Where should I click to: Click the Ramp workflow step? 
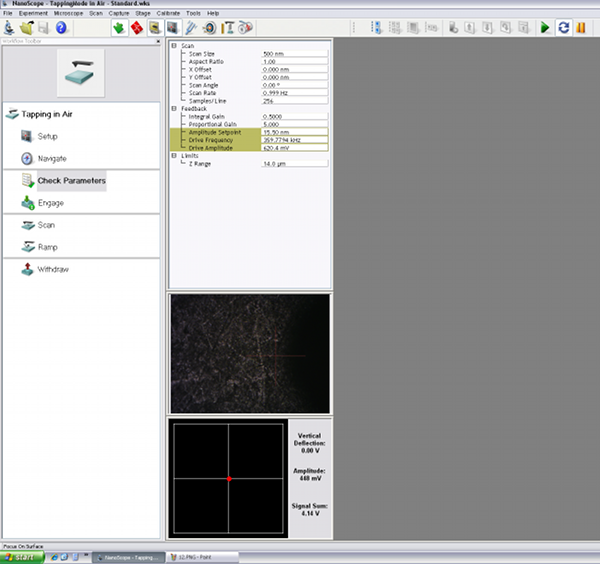pos(47,246)
